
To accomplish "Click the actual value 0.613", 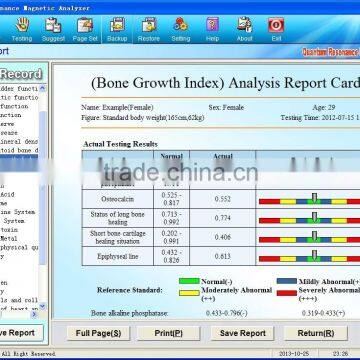I will coord(223,256).
